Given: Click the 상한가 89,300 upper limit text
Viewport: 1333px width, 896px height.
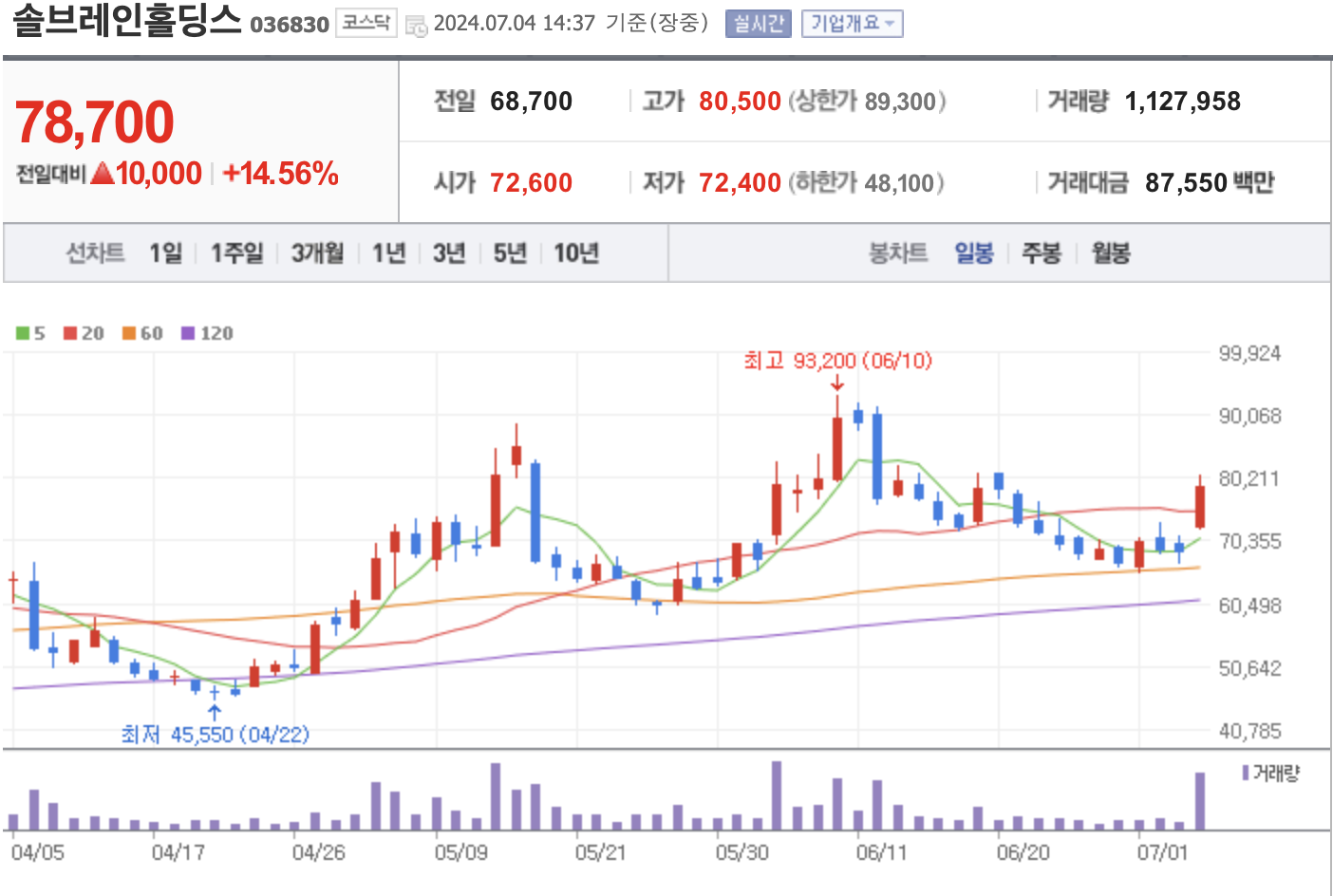Looking at the screenshot, I should tap(867, 102).
